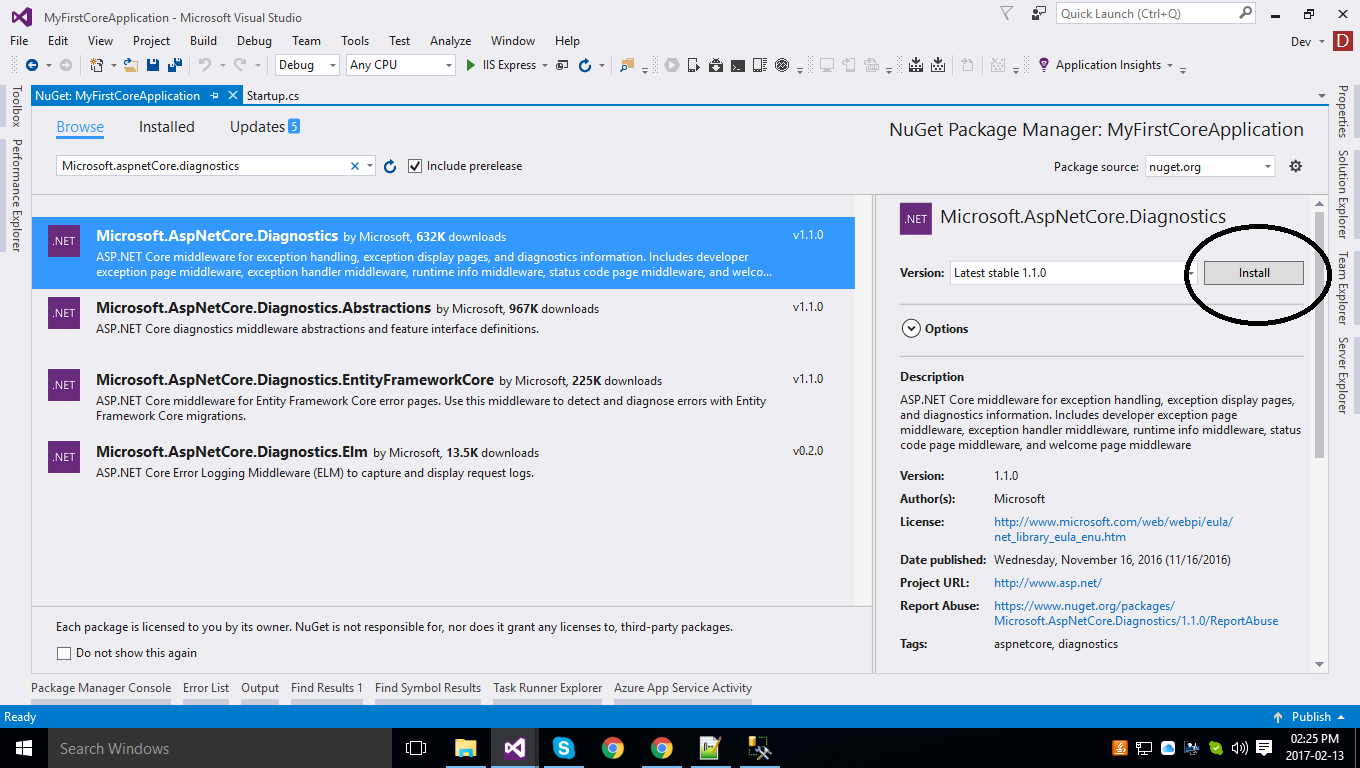
Task: Open the open-documents list dropdown arrow
Action: [1322, 96]
